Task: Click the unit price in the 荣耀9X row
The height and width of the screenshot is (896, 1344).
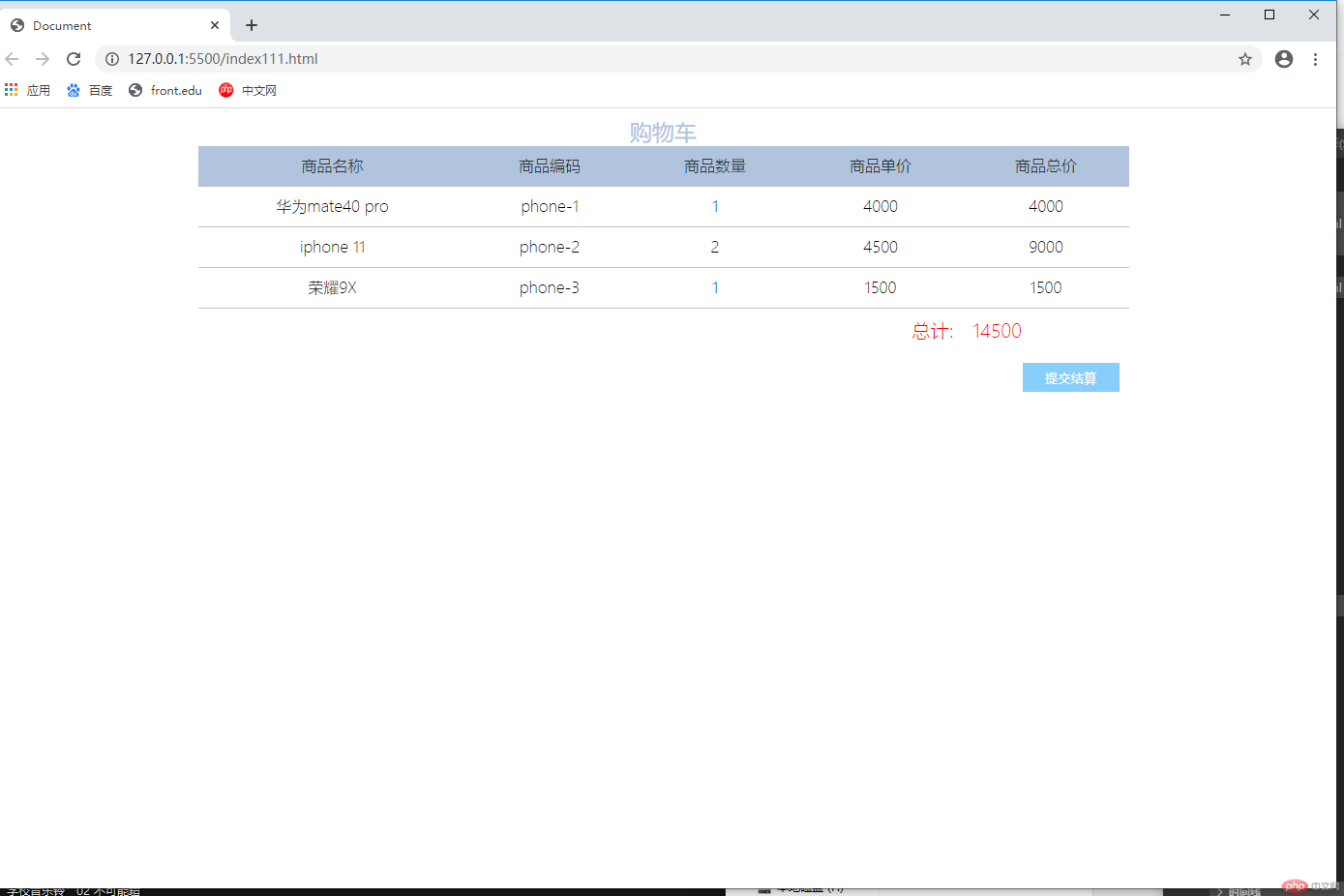Action: pyautogui.click(x=881, y=287)
